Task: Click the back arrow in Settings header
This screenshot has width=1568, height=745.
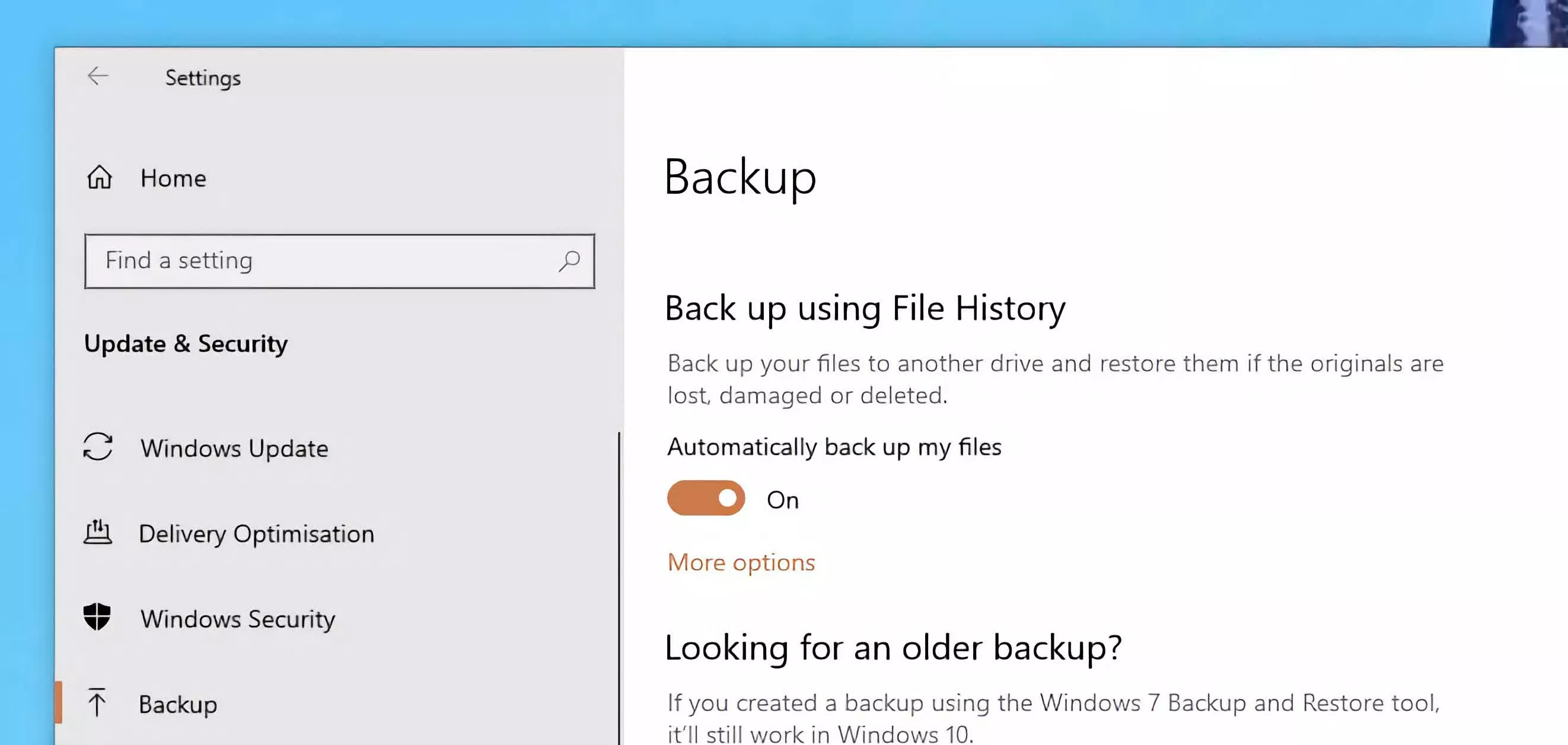Action: [97, 76]
